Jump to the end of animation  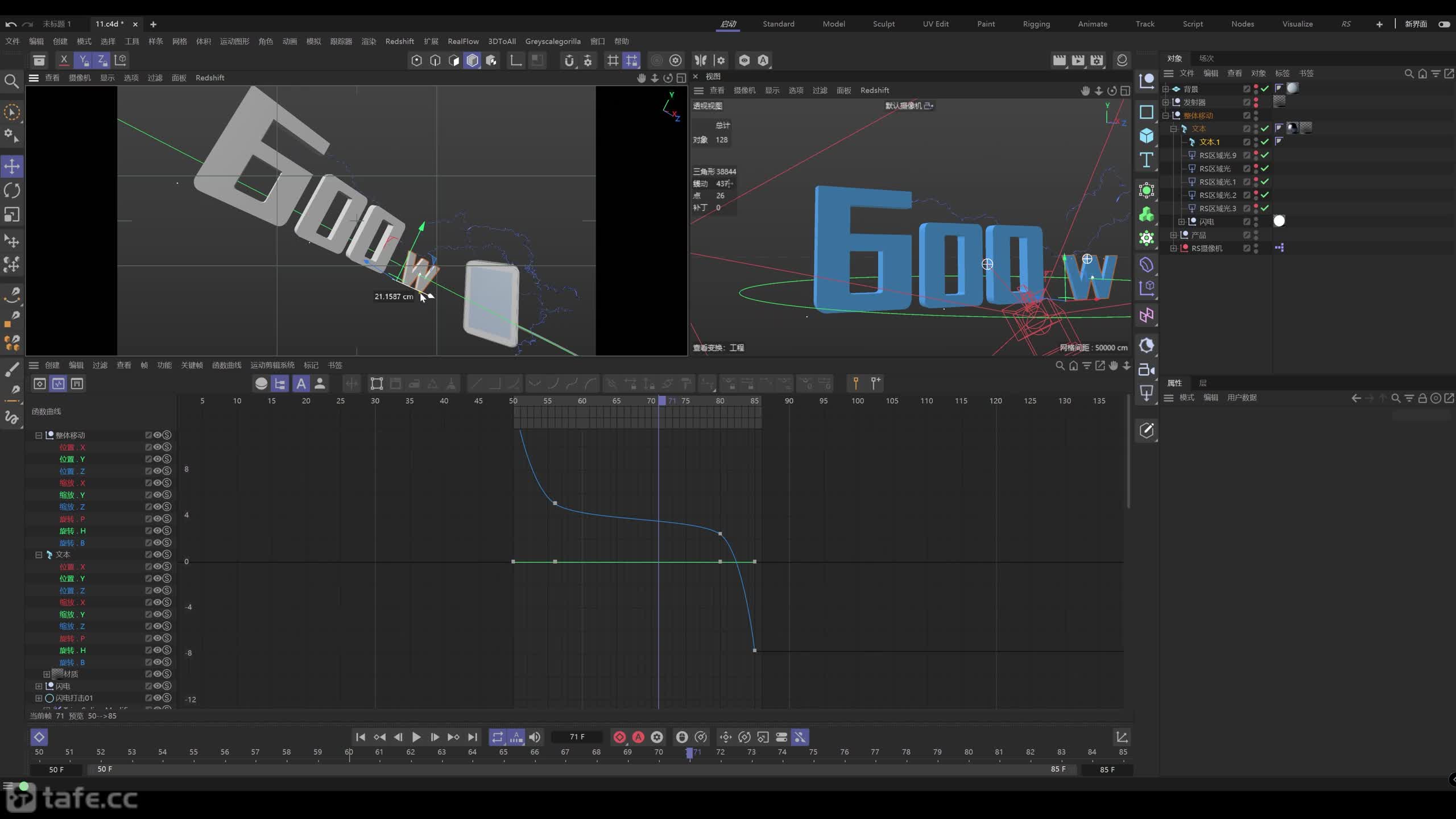[x=473, y=737]
